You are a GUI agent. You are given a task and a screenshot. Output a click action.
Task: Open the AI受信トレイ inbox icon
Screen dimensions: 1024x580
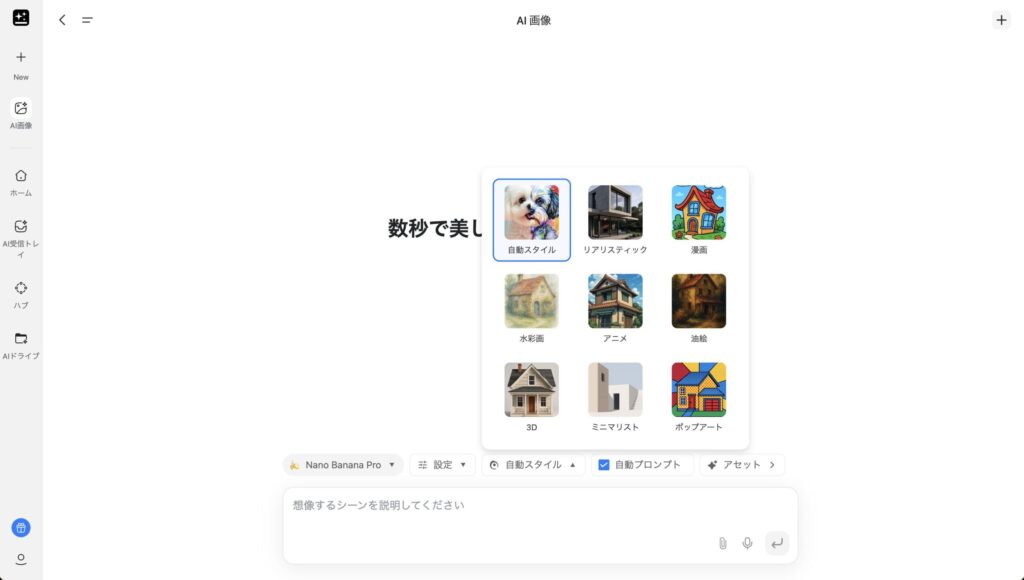click(21, 226)
